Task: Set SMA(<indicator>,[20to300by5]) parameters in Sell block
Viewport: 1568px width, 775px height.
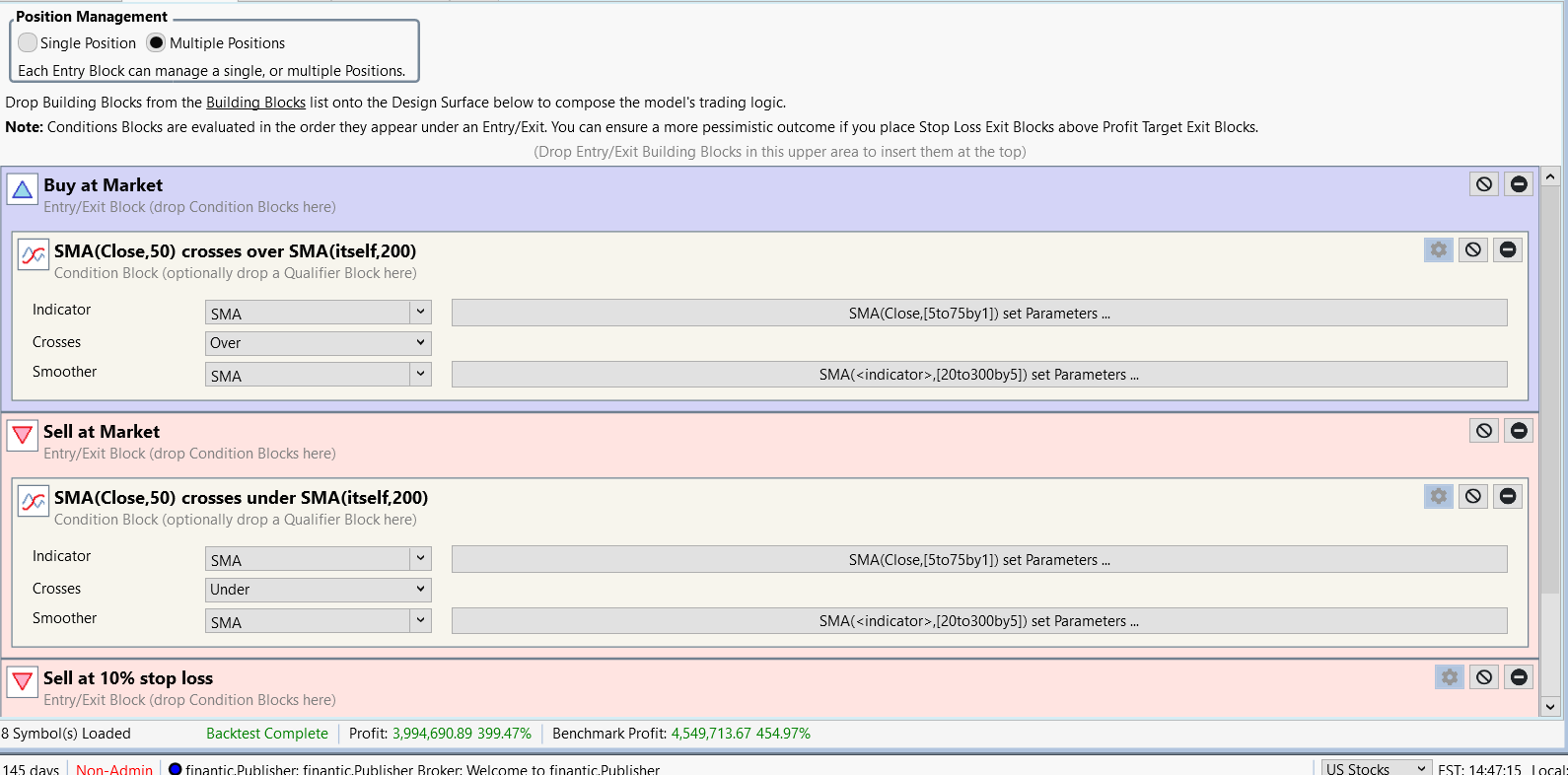Action: tap(978, 621)
